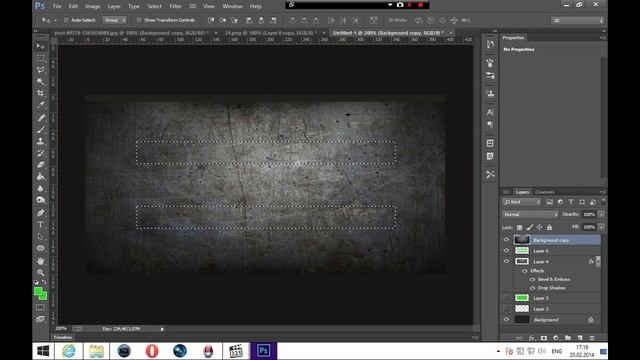This screenshot has height=360, width=640.
Task: Collapse Layer 4 effects arrow
Action: click(x=598, y=261)
